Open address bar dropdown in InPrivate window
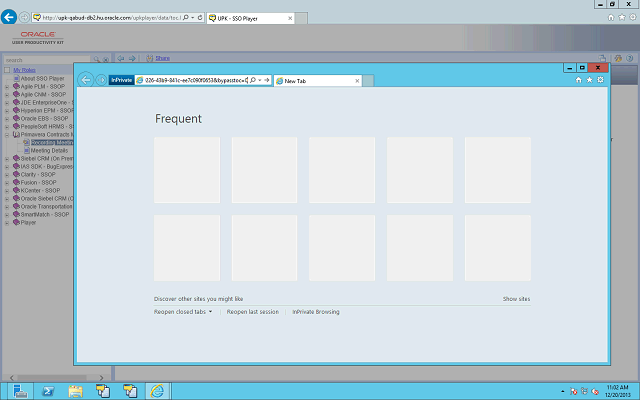Viewport: 640px width, 400px height. click(260, 80)
